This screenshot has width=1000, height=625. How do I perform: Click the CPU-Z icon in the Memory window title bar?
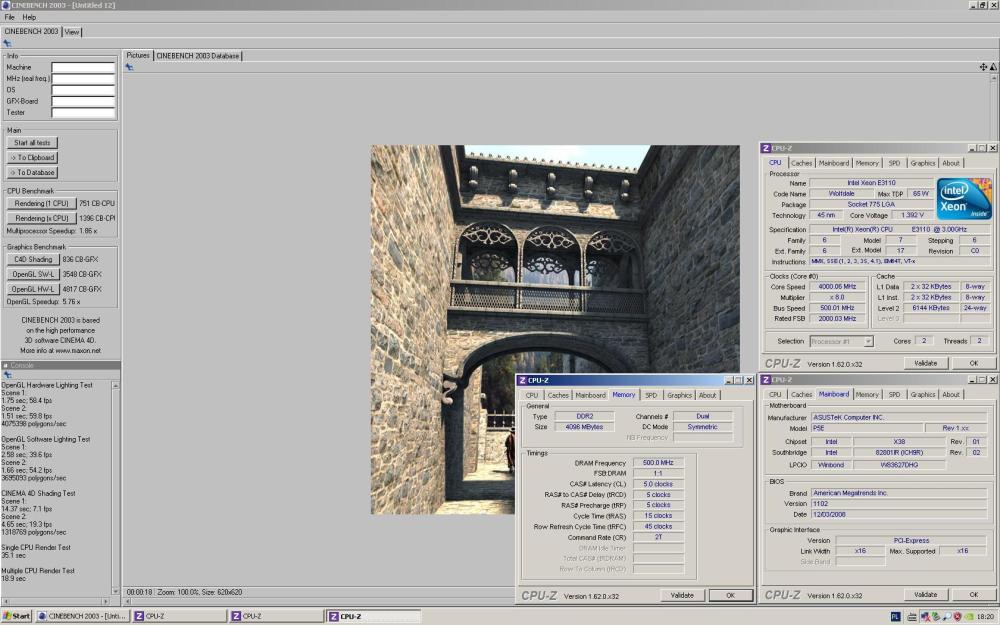coord(521,380)
